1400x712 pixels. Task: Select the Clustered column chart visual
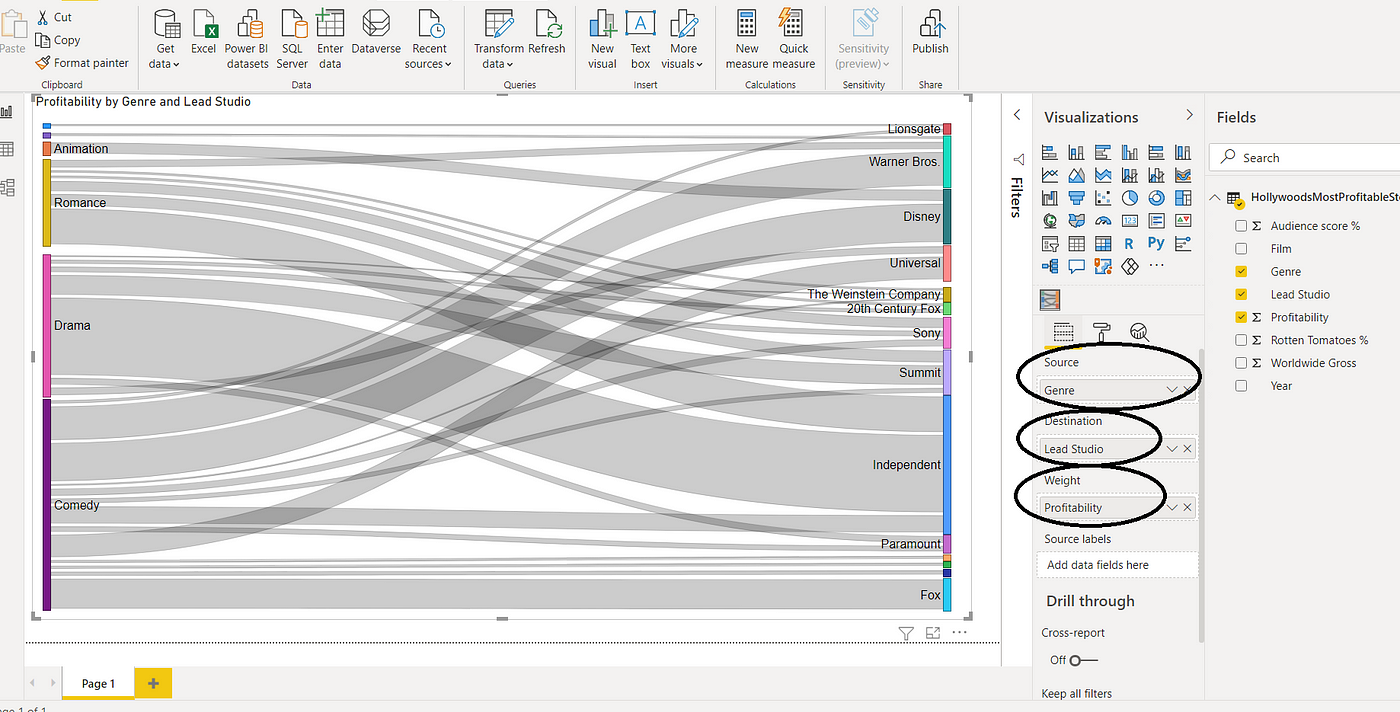point(1130,152)
